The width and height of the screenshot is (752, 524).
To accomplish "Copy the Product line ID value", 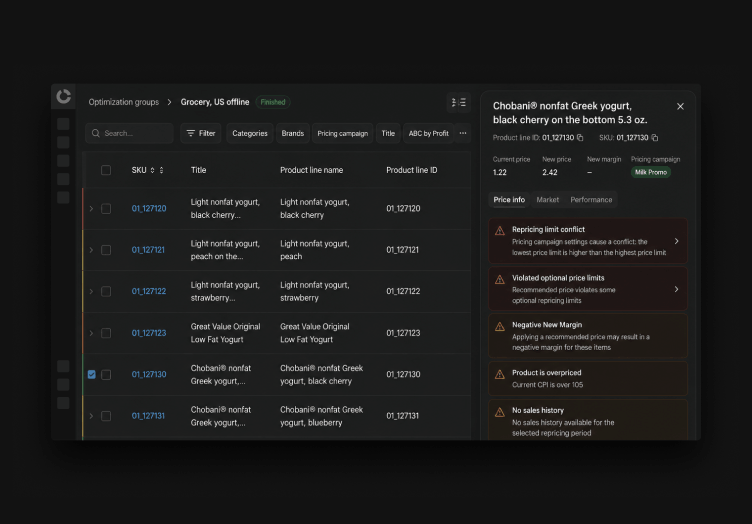I will pyautogui.click(x=580, y=138).
